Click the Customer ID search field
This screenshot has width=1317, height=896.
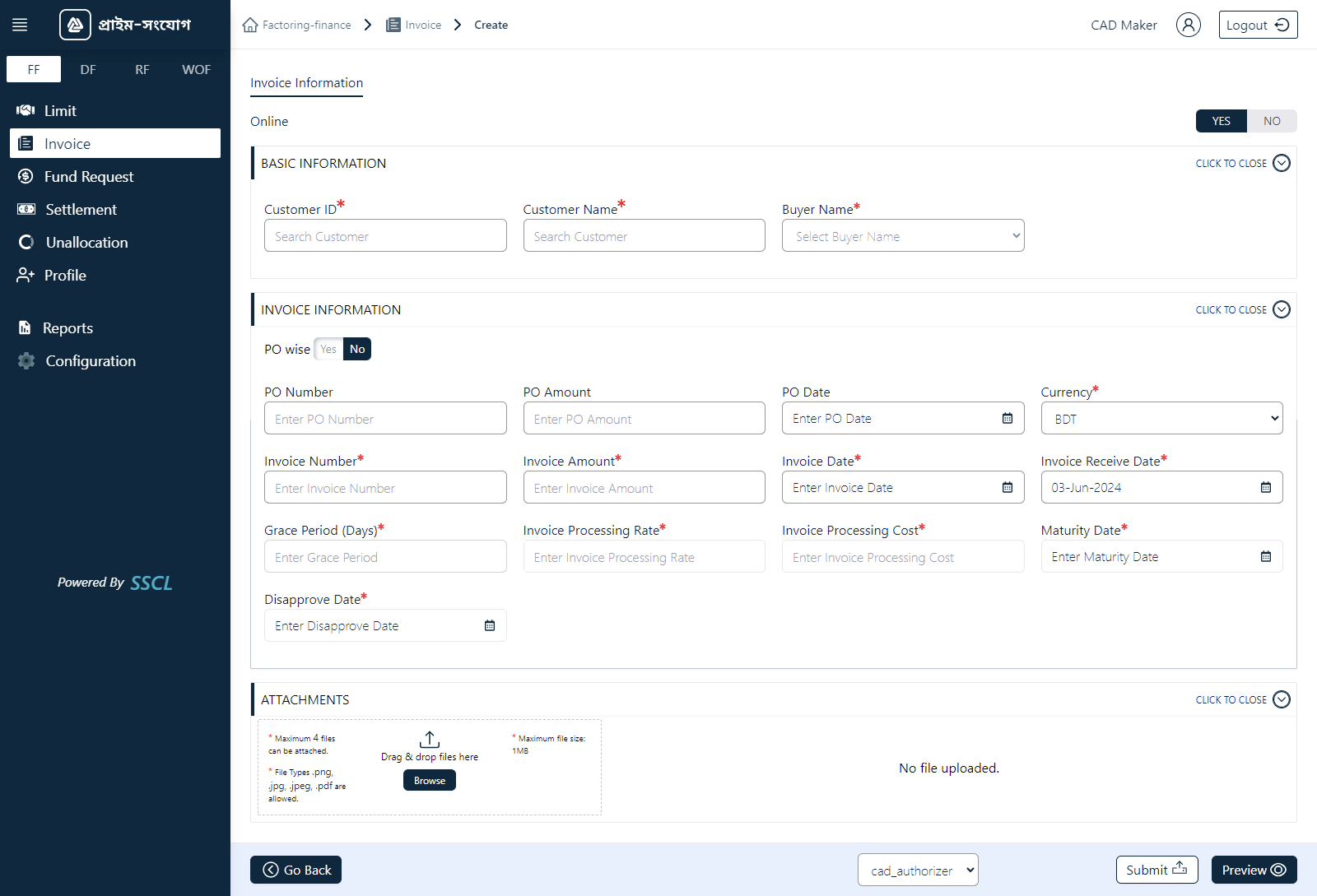click(x=385, y=235)
